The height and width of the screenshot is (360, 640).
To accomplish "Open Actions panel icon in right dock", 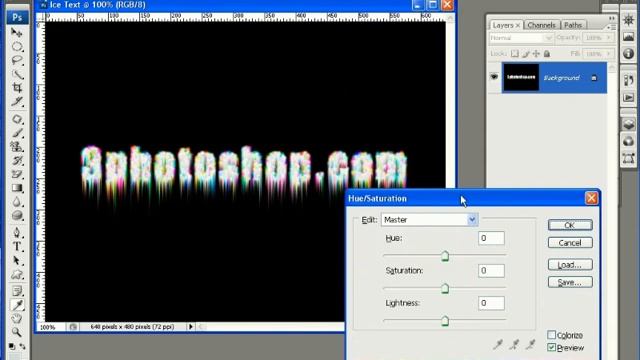I will click(x=629, y=98).
